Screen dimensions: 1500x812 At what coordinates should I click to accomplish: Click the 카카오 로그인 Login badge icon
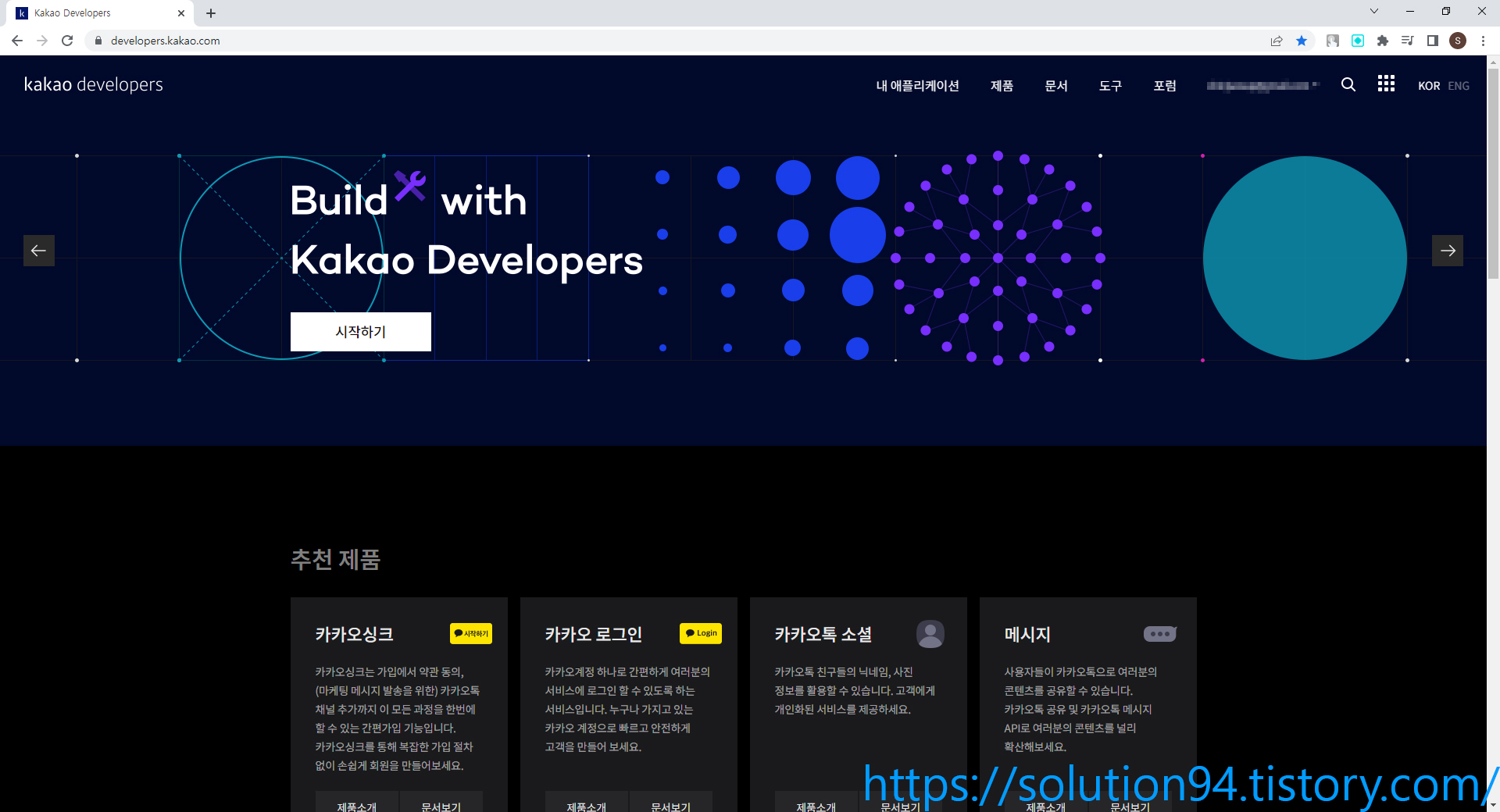[x=701, y=633]
